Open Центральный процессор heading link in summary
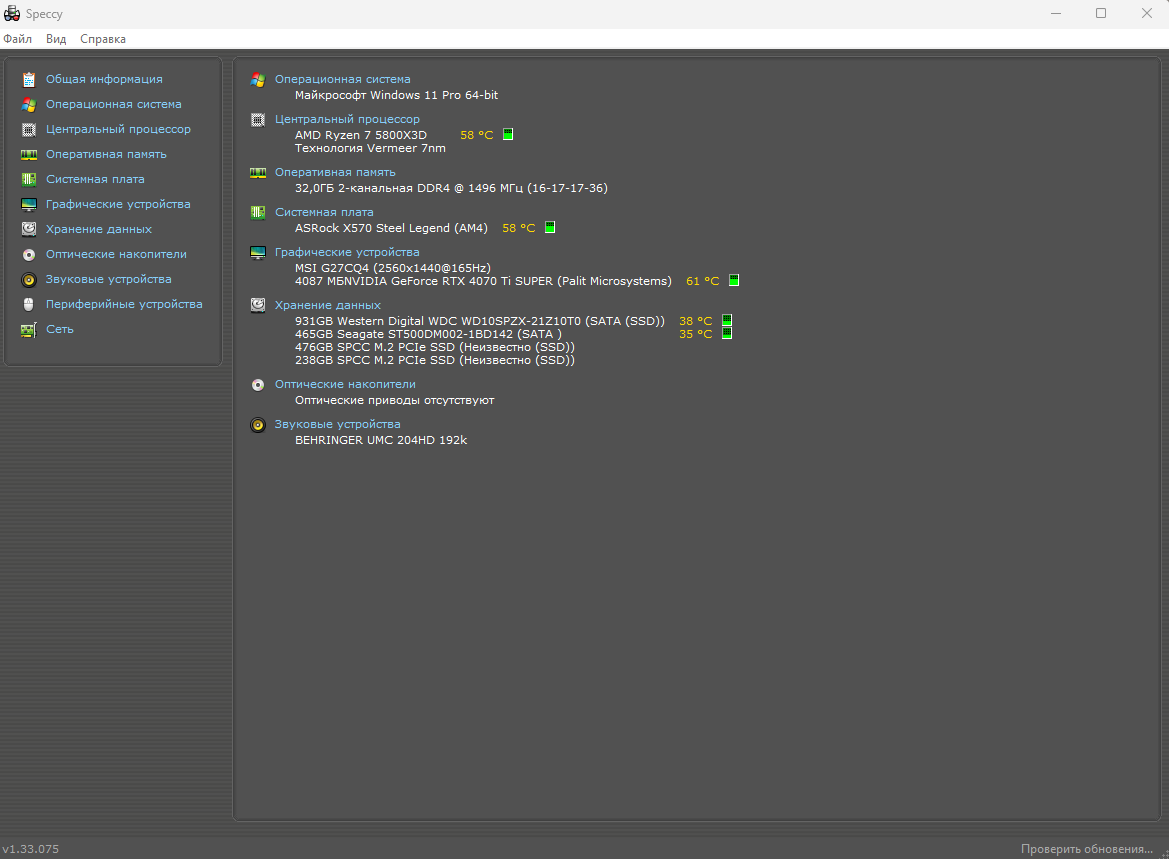 click(347, 119)
